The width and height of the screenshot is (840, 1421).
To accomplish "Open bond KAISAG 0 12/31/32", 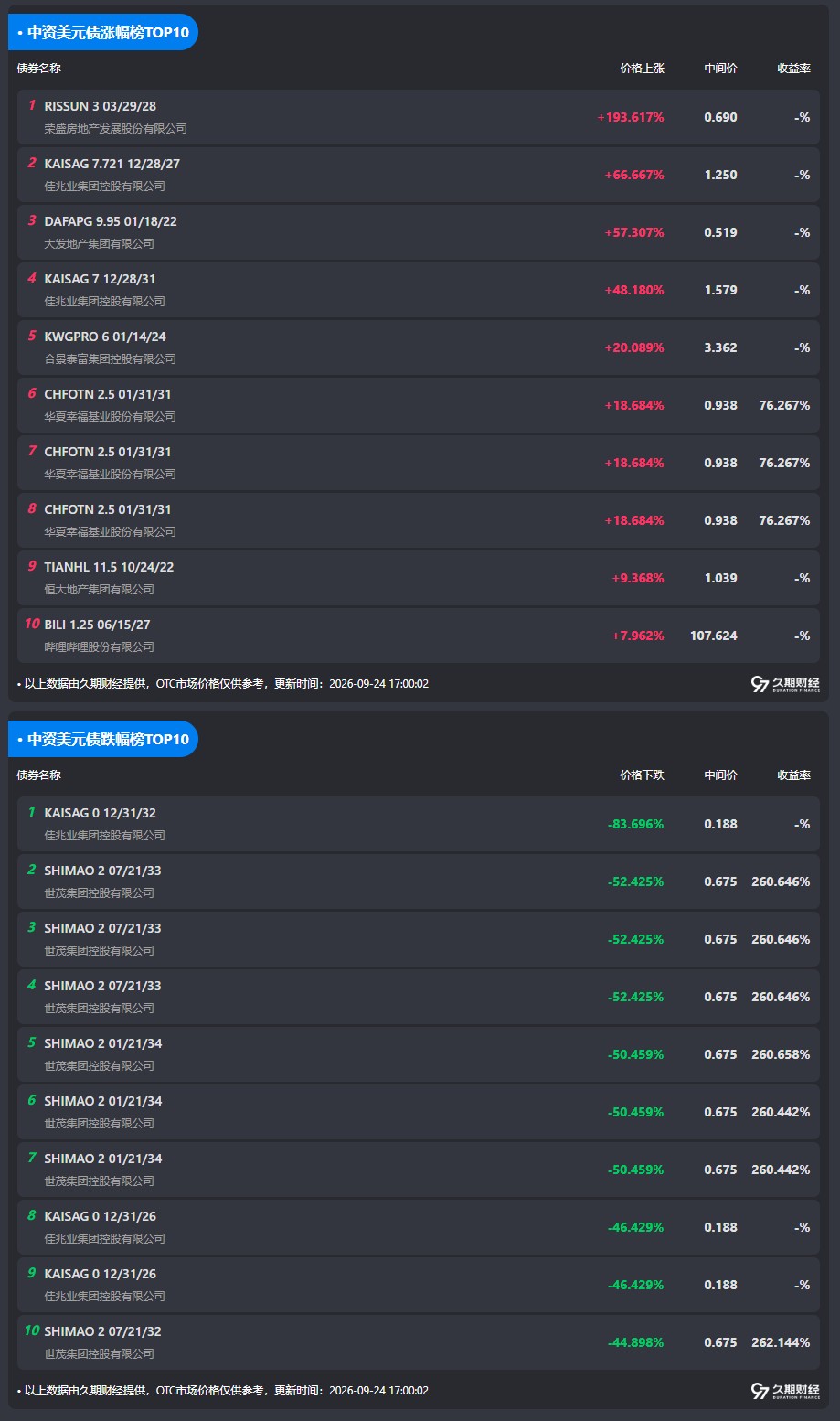I will point(100,813).
